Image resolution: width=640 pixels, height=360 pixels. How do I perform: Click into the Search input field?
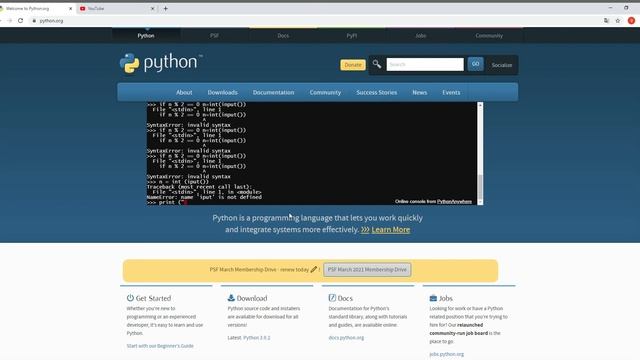[x=425, y=64]
